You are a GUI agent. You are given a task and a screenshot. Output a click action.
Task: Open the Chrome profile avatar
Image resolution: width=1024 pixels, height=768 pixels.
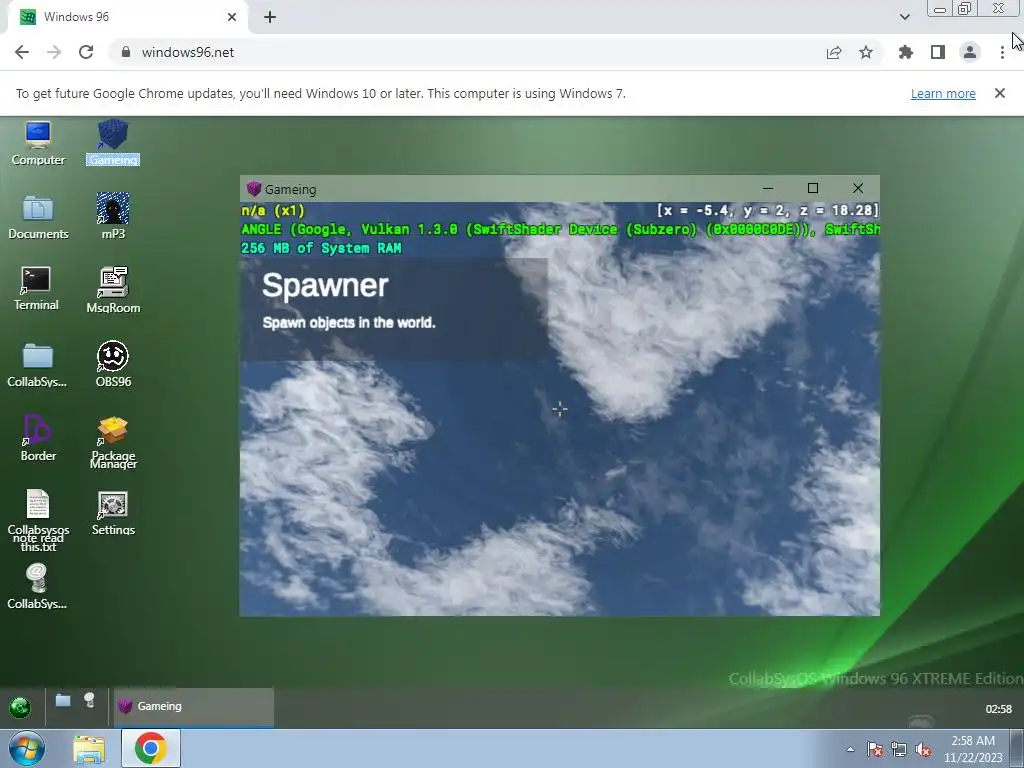click(x=970, y=52)
